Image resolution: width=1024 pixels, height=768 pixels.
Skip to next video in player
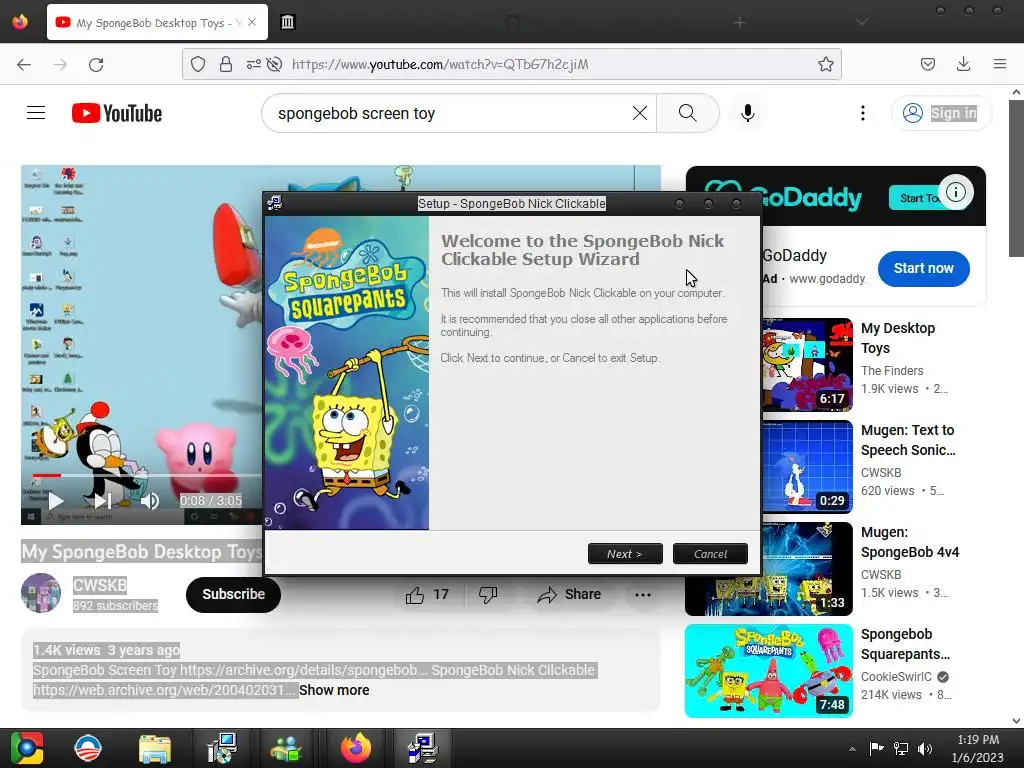(103, 501)
